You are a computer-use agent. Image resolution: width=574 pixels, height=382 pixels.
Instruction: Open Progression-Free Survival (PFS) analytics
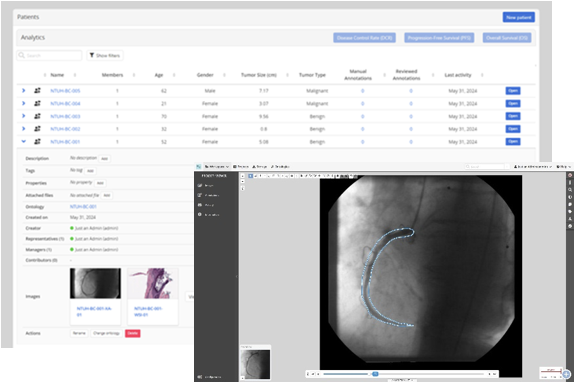pyautogui.click(x=439, y=38)
